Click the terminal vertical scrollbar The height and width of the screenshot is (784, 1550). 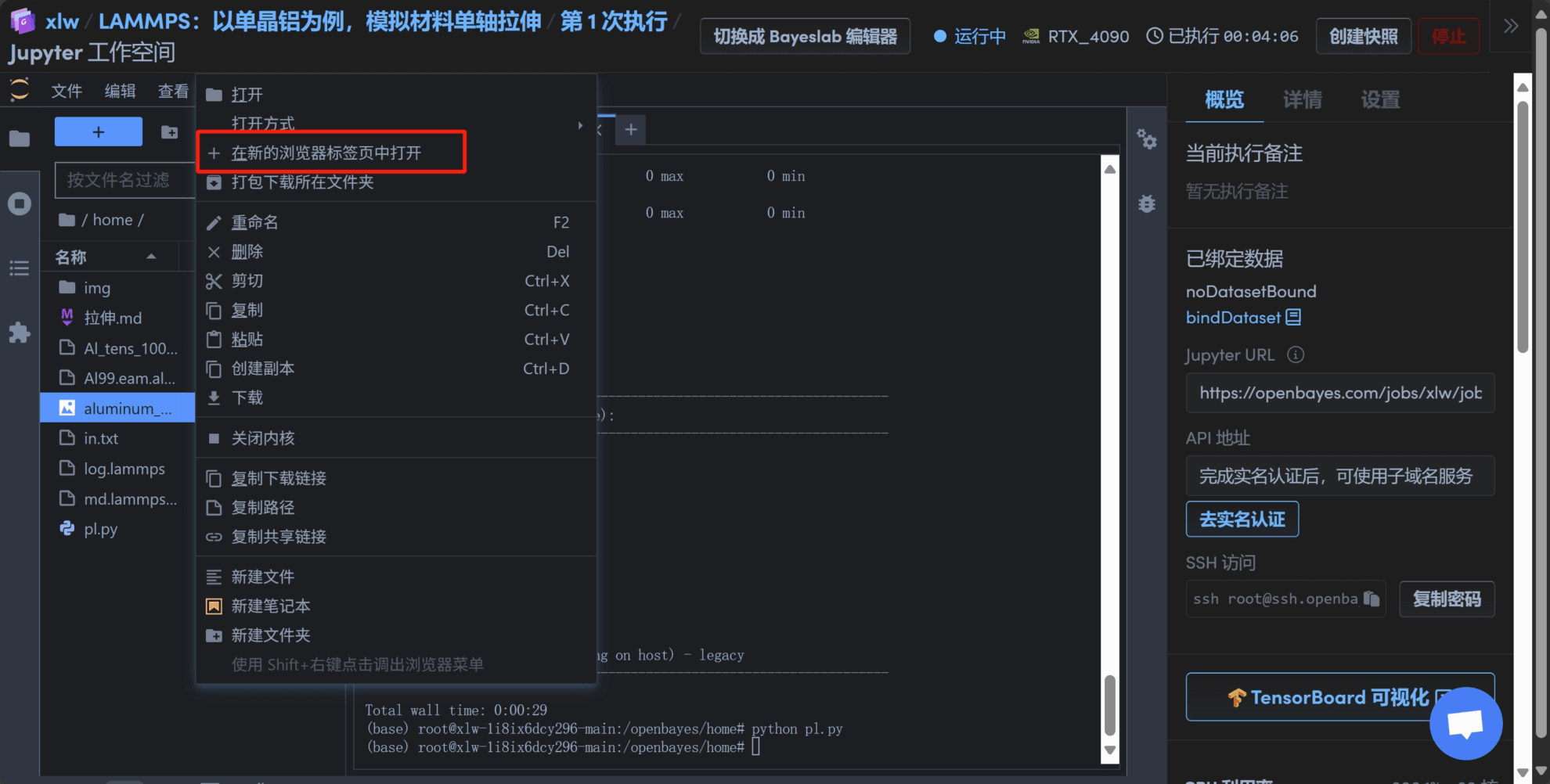tap(1109, 704)
